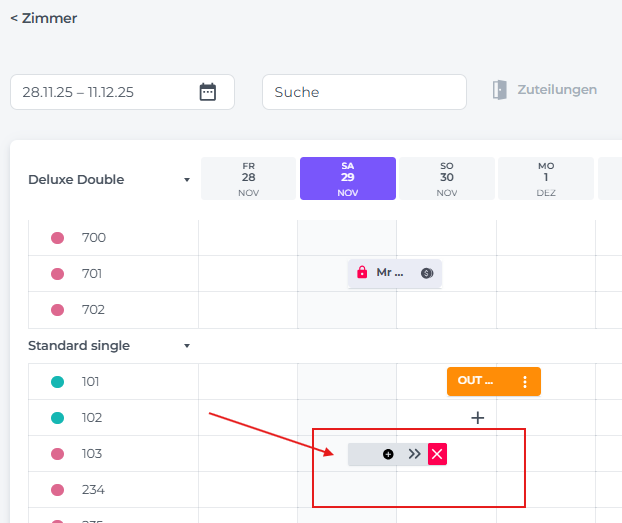Click the Zuteilungen button
Viewport: 622px width, 523px height.
556,90
